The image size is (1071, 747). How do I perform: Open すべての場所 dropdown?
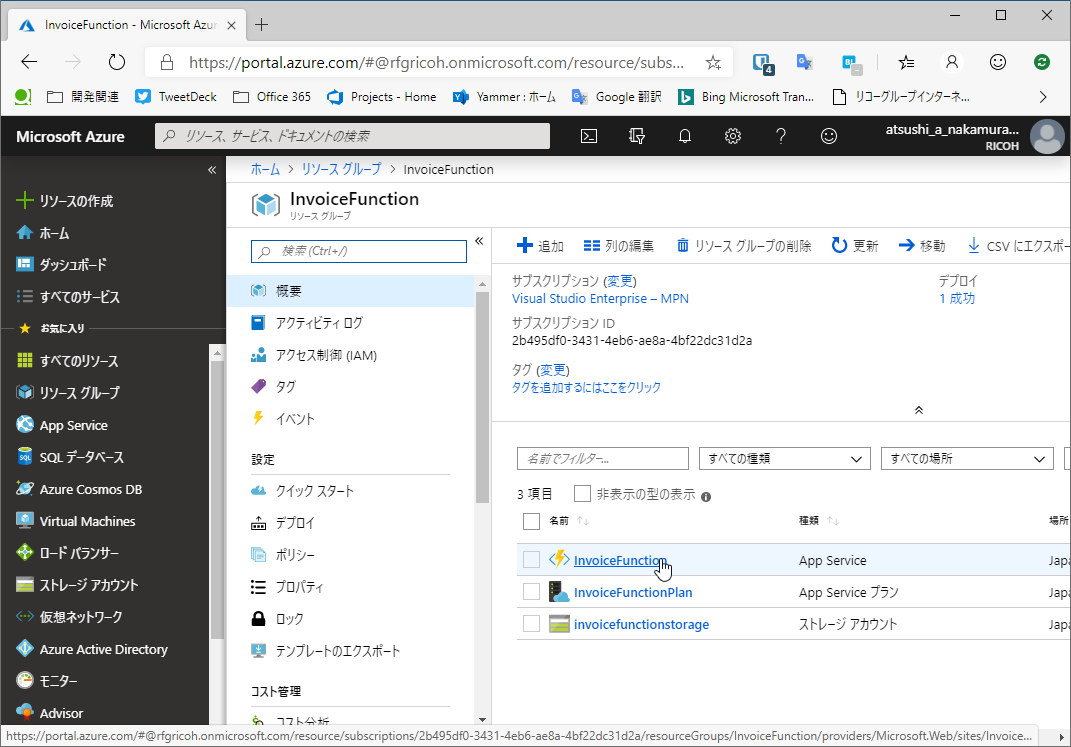966,458
